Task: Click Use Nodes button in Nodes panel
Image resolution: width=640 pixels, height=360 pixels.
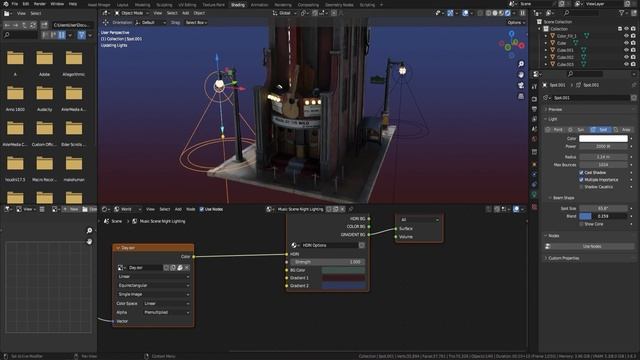Action: coord(589,247)
